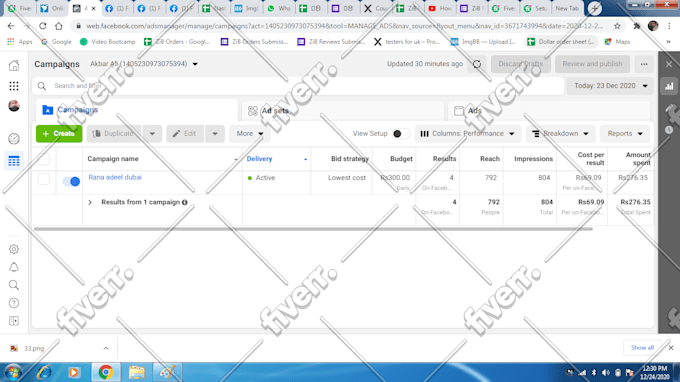Open the Columns: Performance dropdown

pyautogui.click(x=468, y=134)
